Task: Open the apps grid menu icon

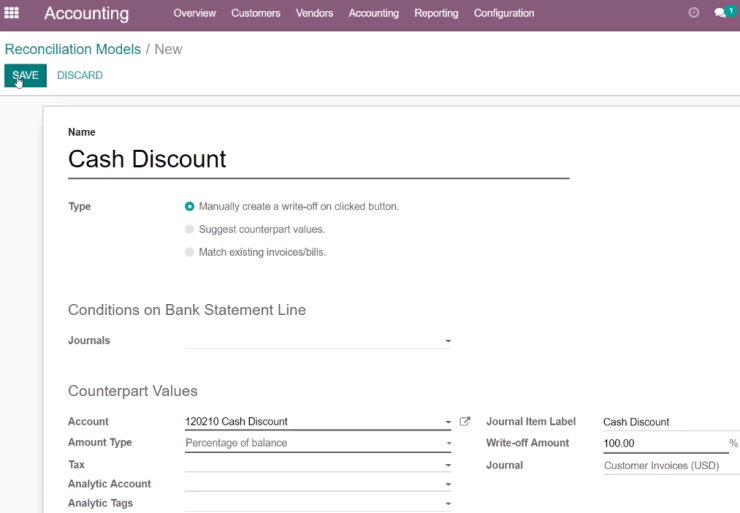Action: click(11, 13)
